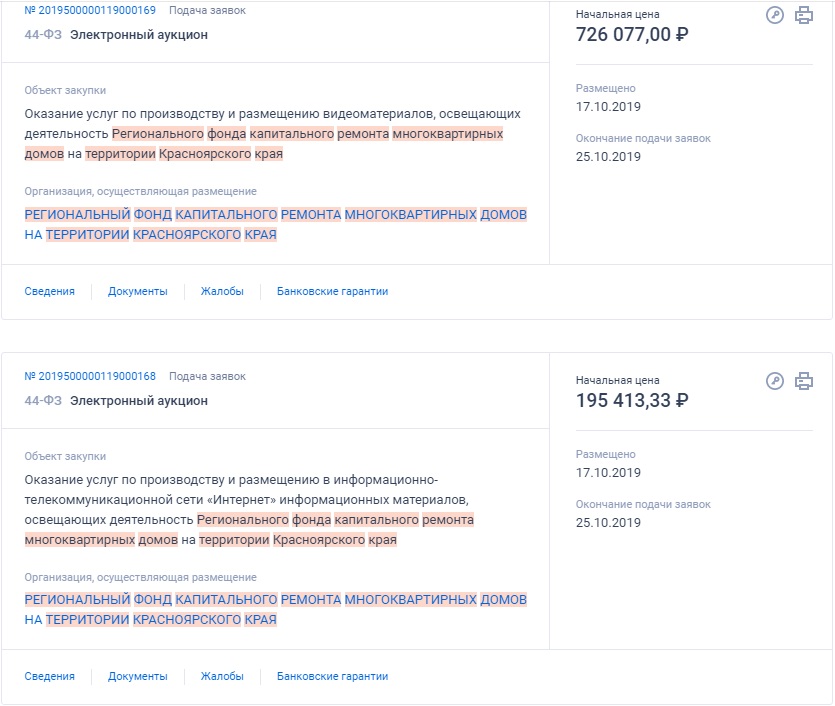This screenshot has height=706, width=835.
Task: Show Жалобы for purchase ending 168
Action: 222,676
